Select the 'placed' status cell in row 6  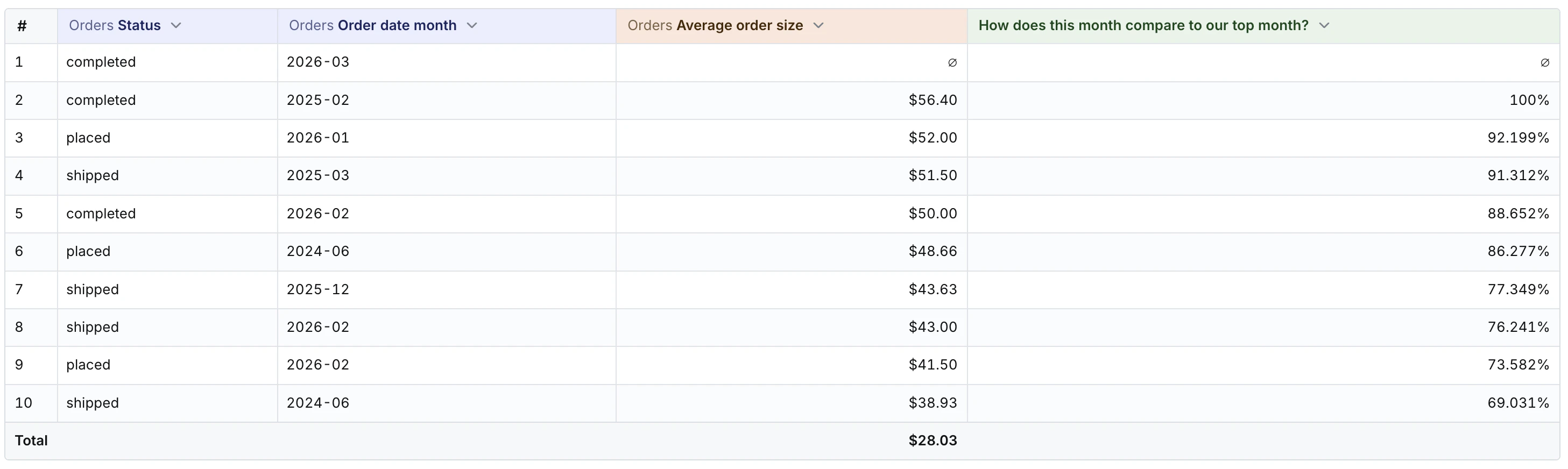tap(167, 252)
